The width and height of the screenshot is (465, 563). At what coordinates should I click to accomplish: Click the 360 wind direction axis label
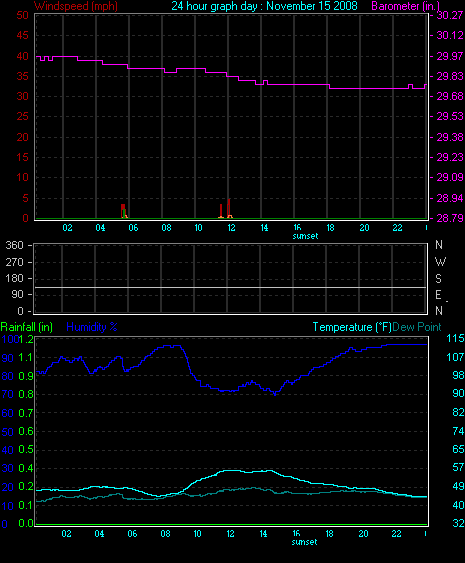[14, 246]
